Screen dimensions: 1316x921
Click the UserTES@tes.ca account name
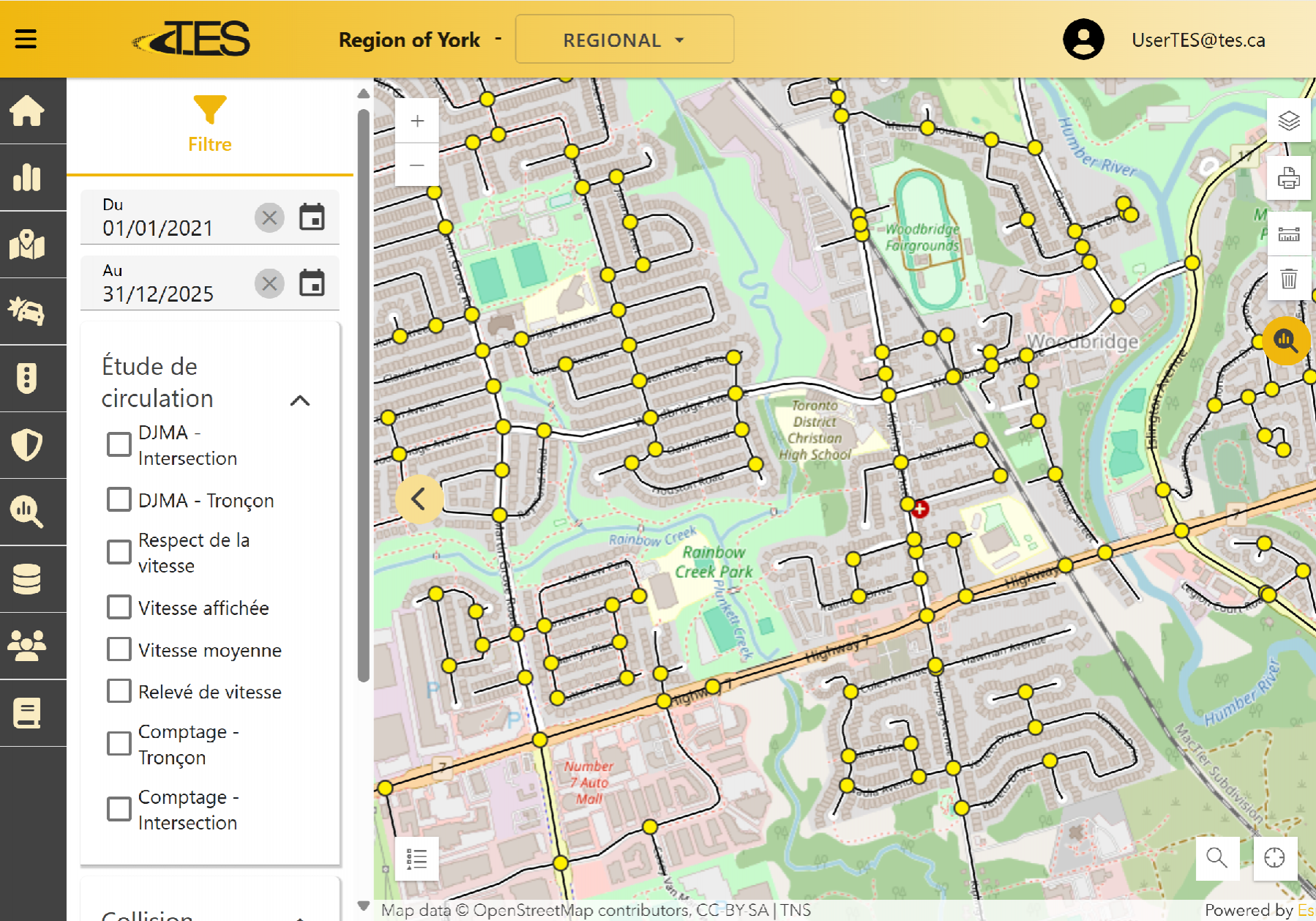point(1198,40)
